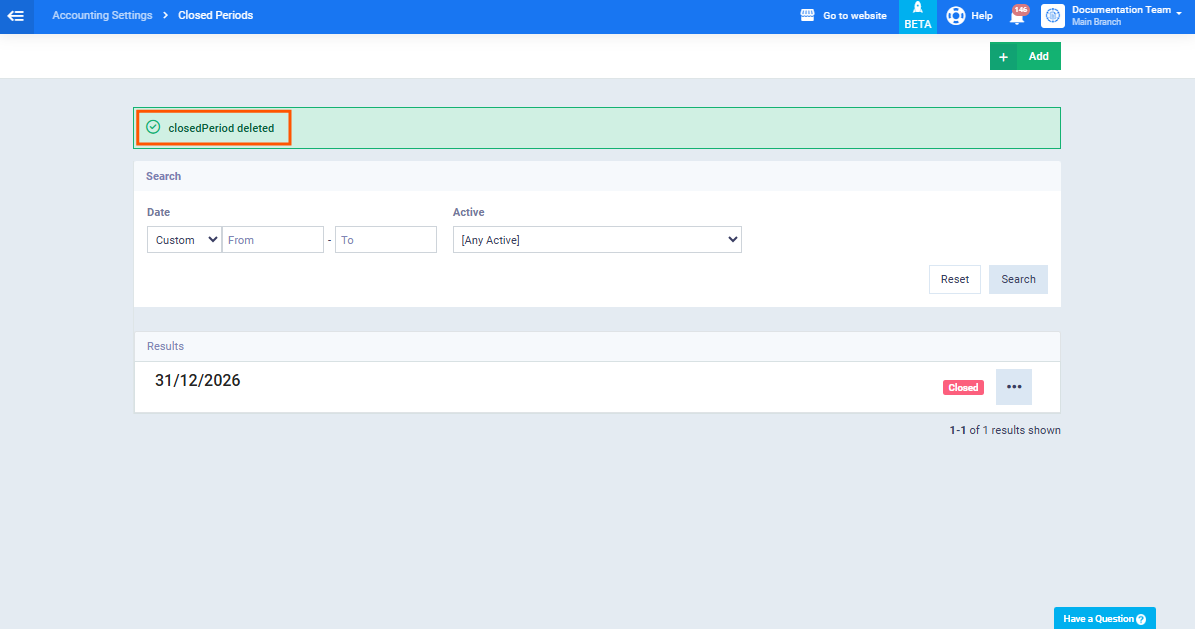The width and height of the screenshot is (1195, 629).
Task: Click the plus icon on Add button
Action: coord(1003,57)
